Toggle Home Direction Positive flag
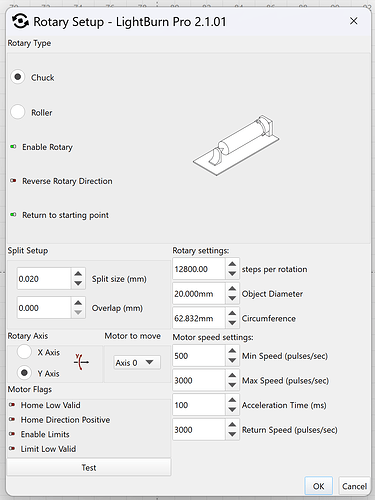The image size is (375, 500). 12,419
